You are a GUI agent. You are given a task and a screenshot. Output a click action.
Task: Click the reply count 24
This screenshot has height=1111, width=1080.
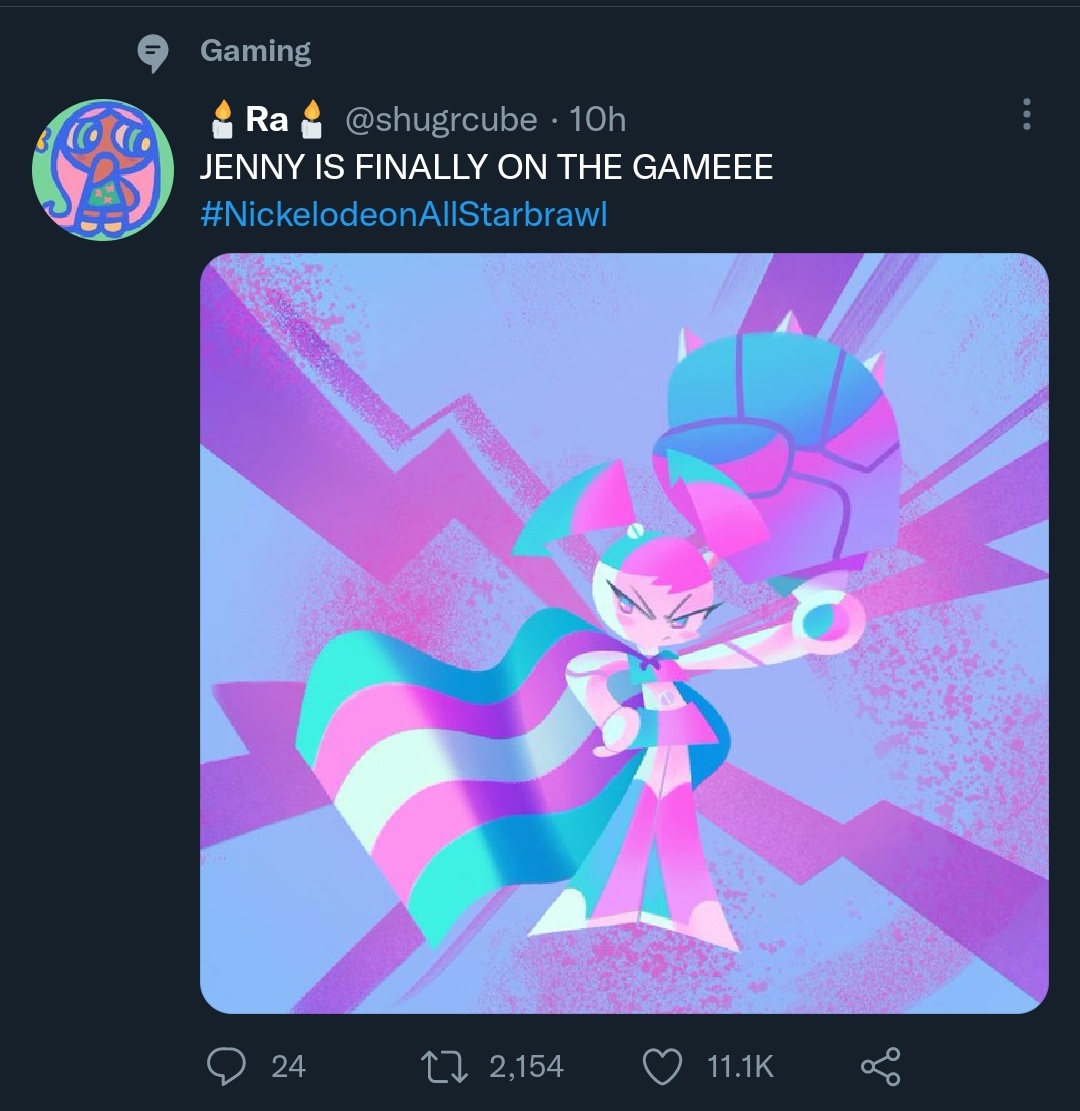[288, 1067]
